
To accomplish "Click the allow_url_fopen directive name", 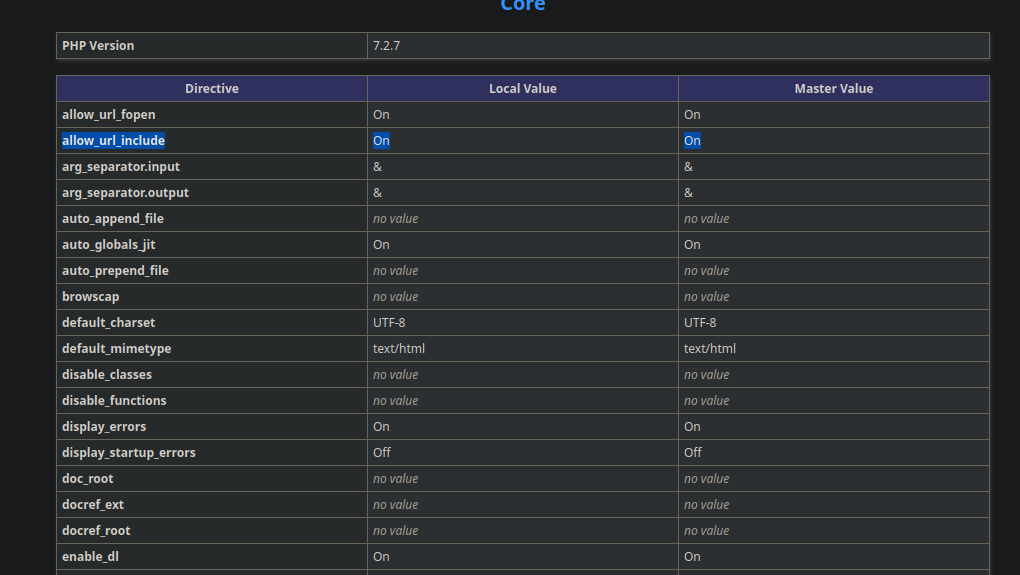I will [109, 114].
